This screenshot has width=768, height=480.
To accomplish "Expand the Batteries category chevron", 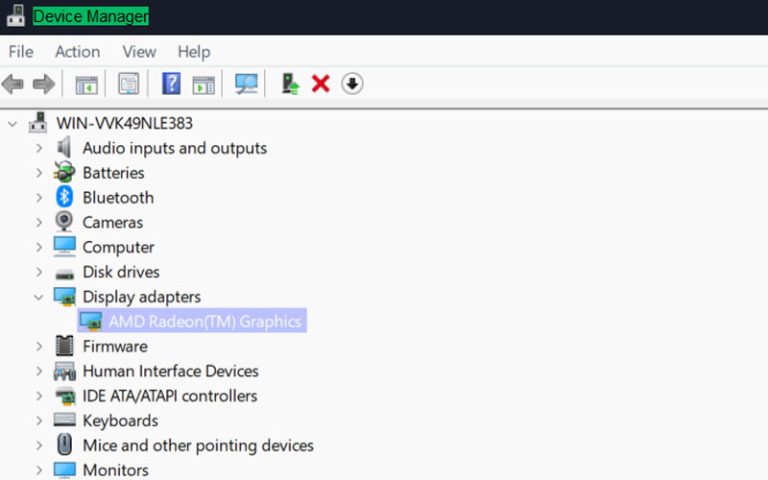I will pyautogui.click(x=39, y=173).
